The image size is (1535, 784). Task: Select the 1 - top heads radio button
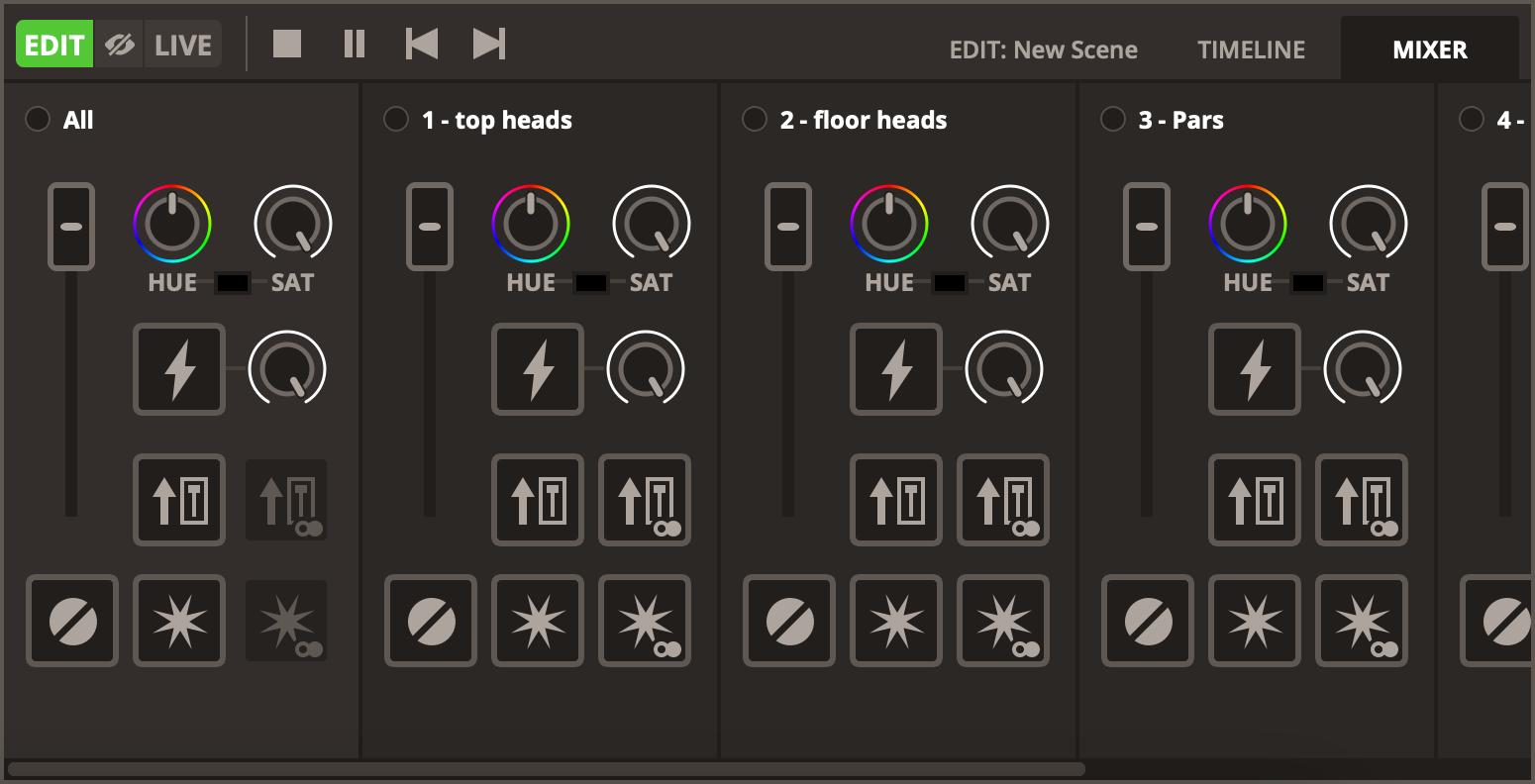[396, 120]
